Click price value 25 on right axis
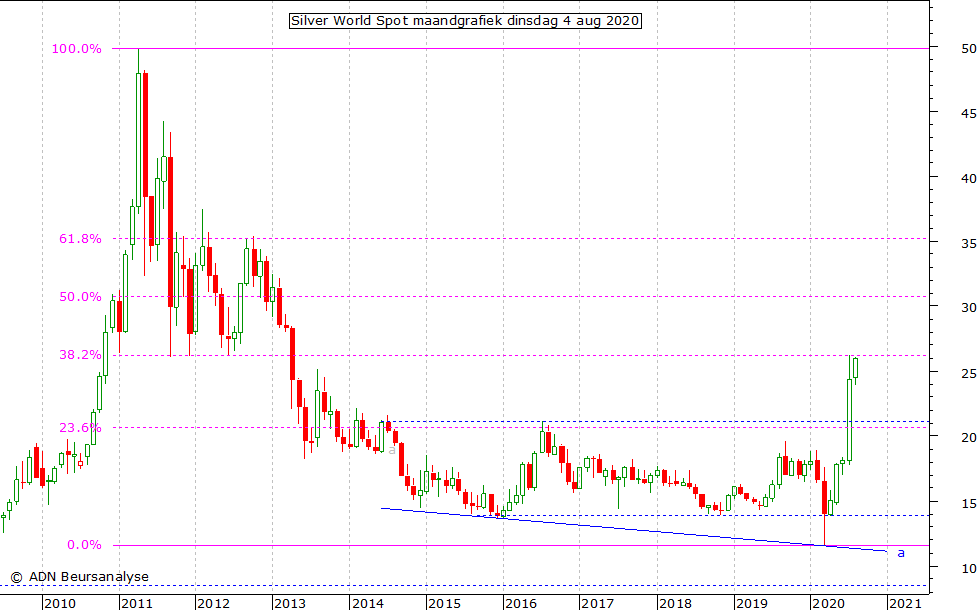This screenshot has height=610, width=980. pyautogui.click(x=969, y=374)
